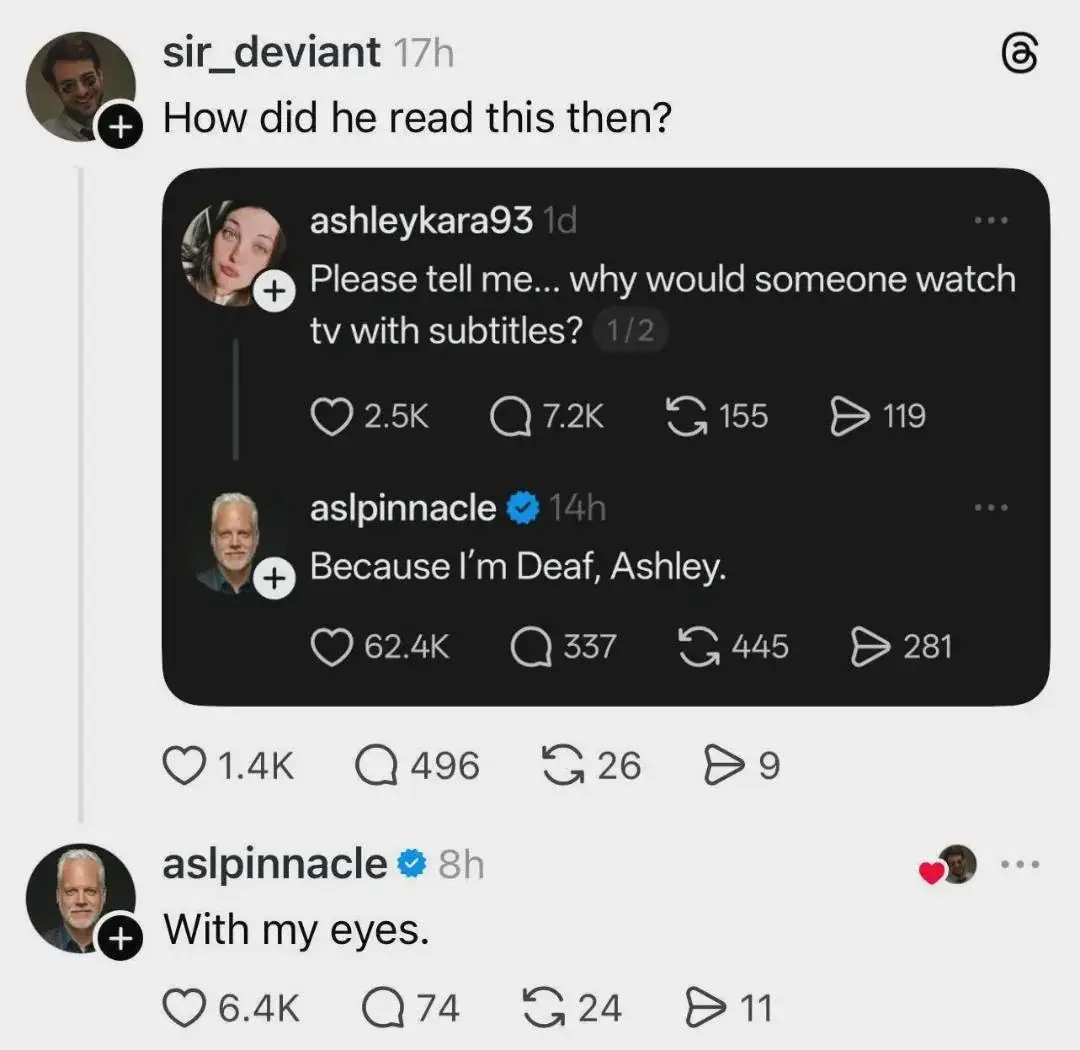This screenshot has height=1050, width=1080.
Task: Reply to sir_deviant's post
Action: coord(378,765)
